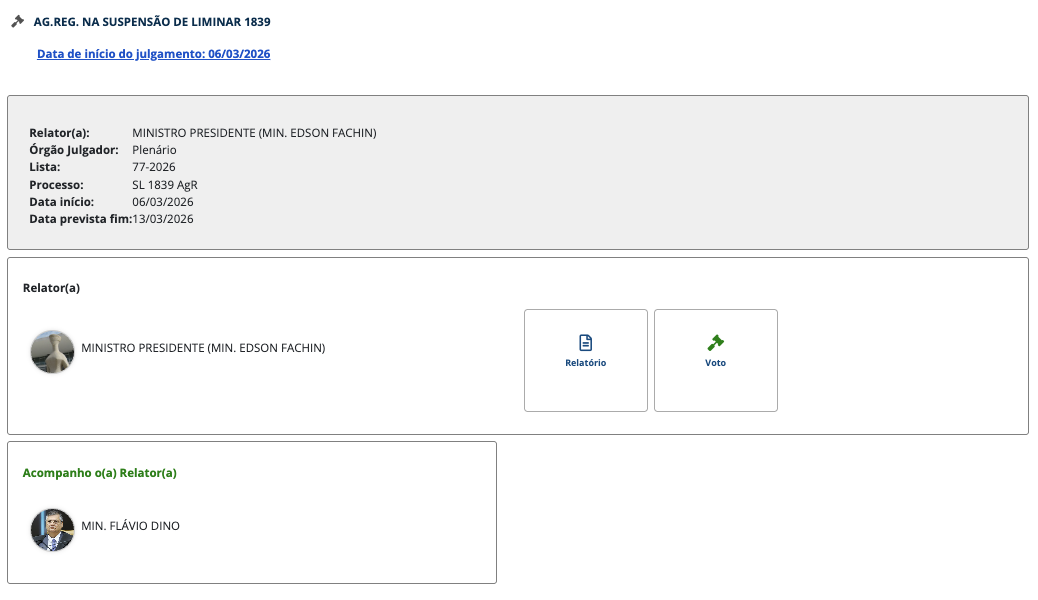The image size is (1038, 600).
Task: Select the expected end date 13/03/2026
Action: (163, 219)
